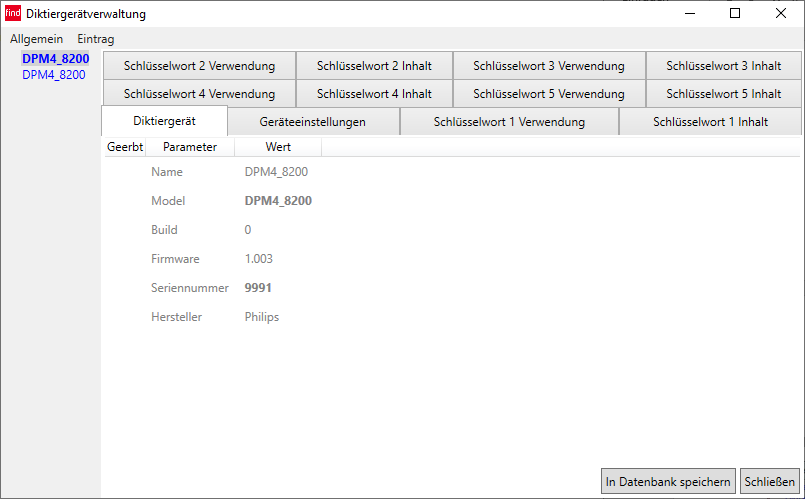Screen dimensions: 805x499
Task: Select the bold DPM4_8200 tree entry
Action: (55, 59)
